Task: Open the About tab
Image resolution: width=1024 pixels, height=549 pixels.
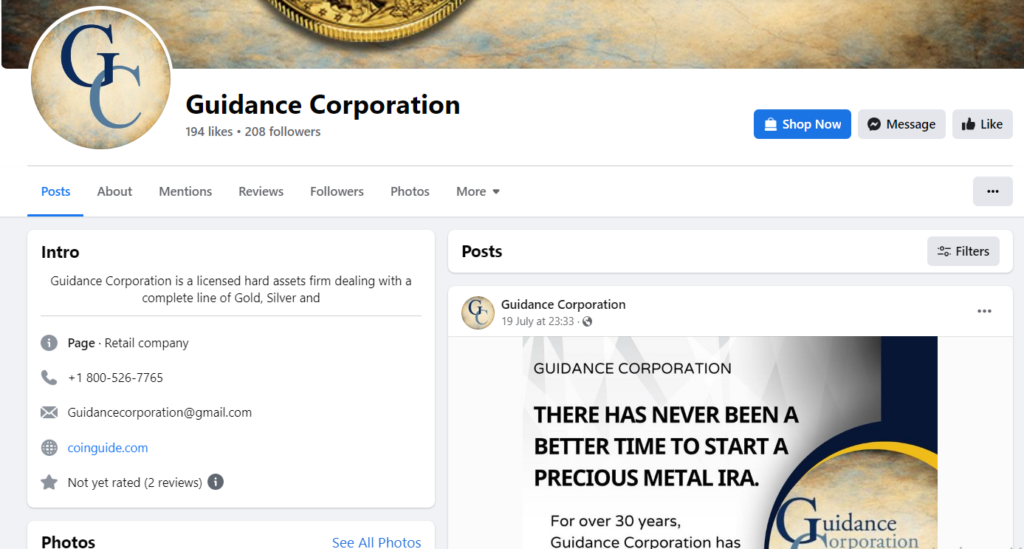Action: click(x=114, y=191)
